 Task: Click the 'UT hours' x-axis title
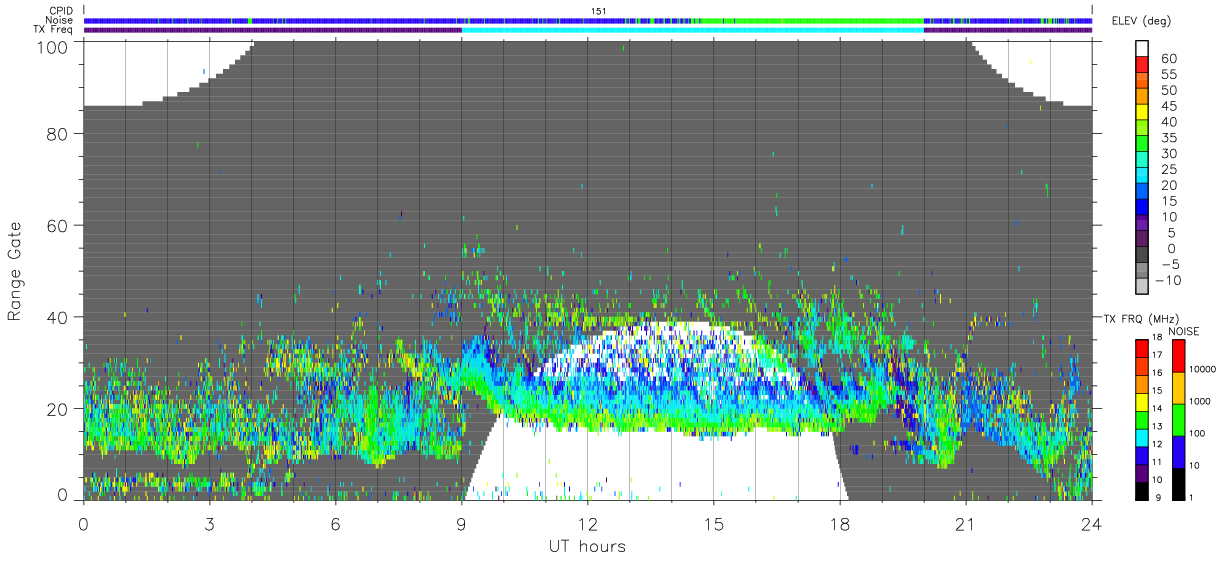pyautogui.click(x=587, y=547)
